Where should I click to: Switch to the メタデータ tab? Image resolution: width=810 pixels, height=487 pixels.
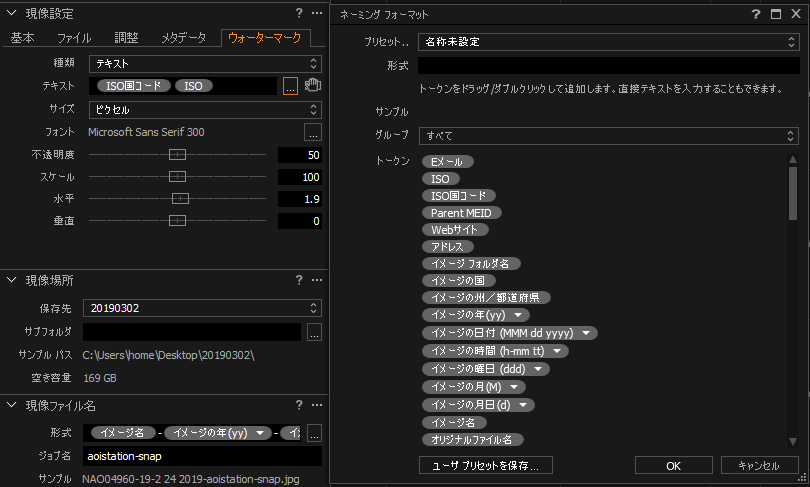coord(185,38)
